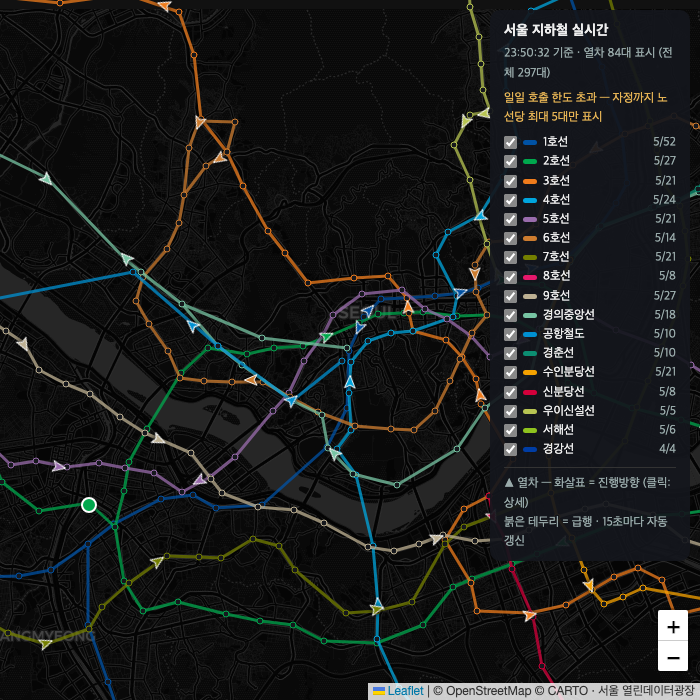
Task: Click the 5/14 count for 6호선
Action: pyautogui.click(x=665, y=238)
